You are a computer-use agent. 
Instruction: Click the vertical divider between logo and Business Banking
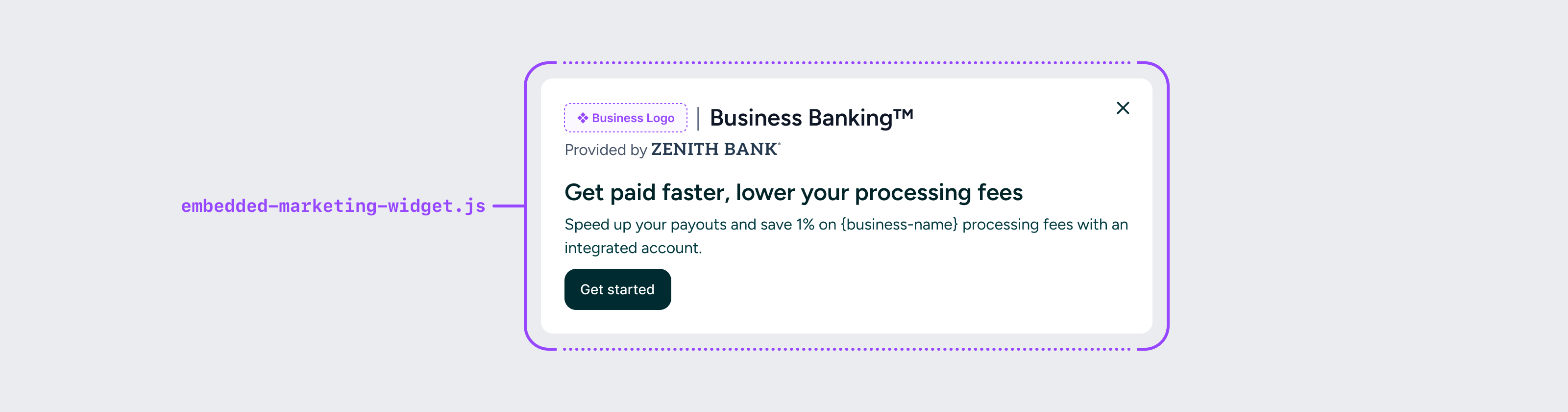[x=698, y=118]
